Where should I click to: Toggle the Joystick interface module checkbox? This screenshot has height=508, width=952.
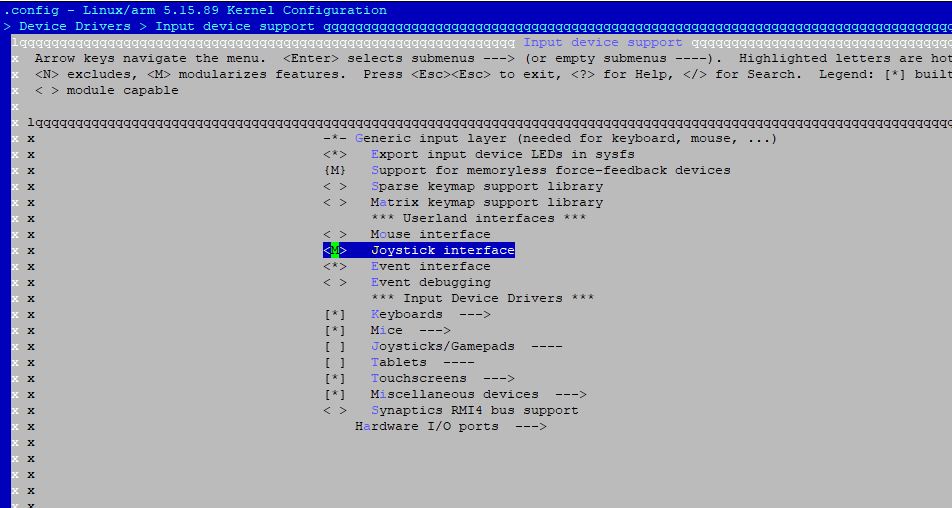335,250
